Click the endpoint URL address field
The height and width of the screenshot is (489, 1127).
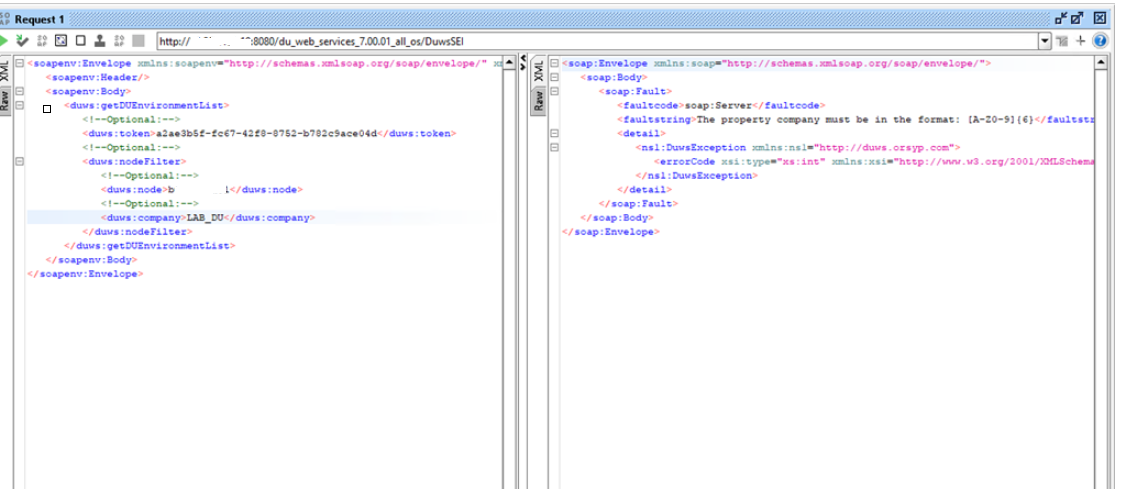point(600,41)
